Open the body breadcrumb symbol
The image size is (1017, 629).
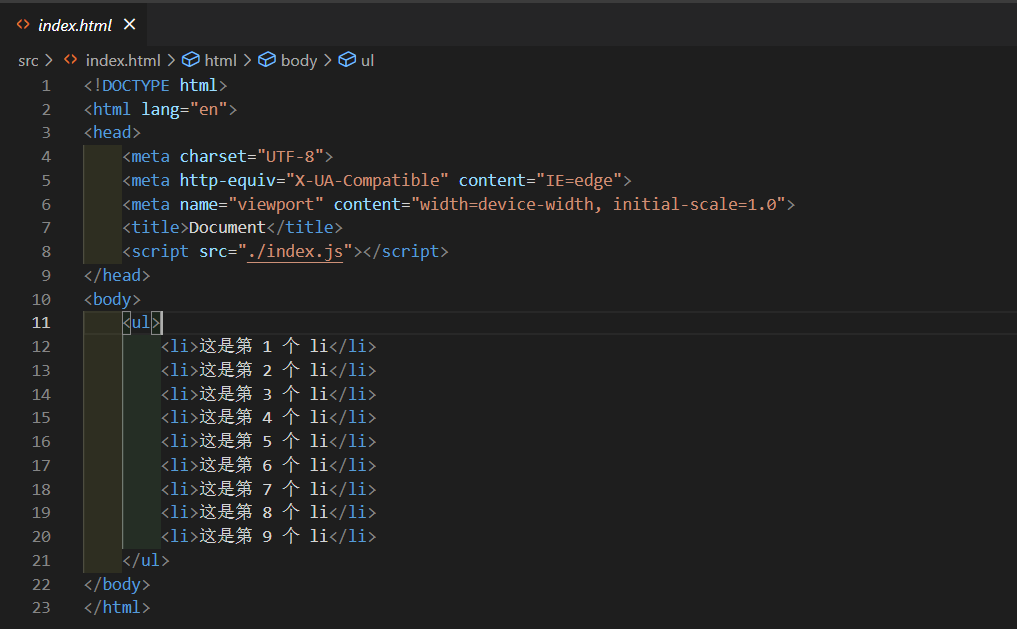click(x=299, y=60)
